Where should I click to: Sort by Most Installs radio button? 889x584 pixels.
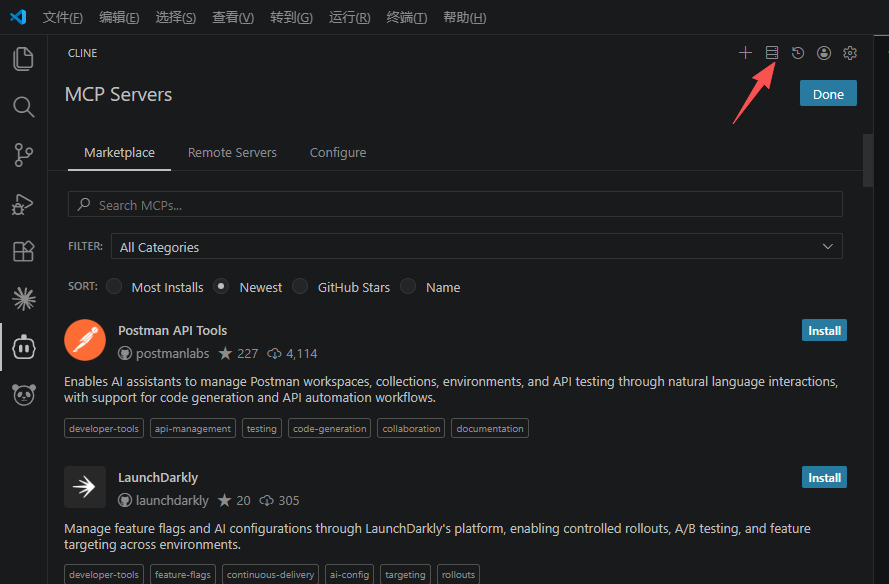pos(114,286)
